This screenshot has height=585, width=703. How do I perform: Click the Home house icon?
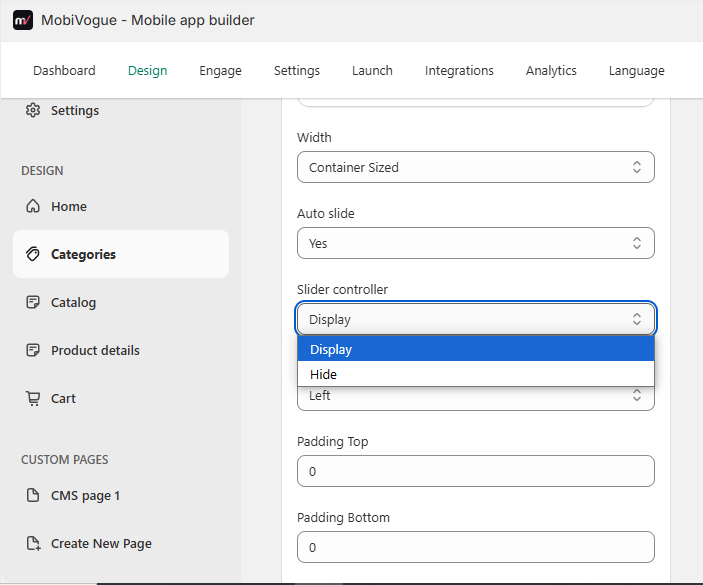click(x=33, y=206)
